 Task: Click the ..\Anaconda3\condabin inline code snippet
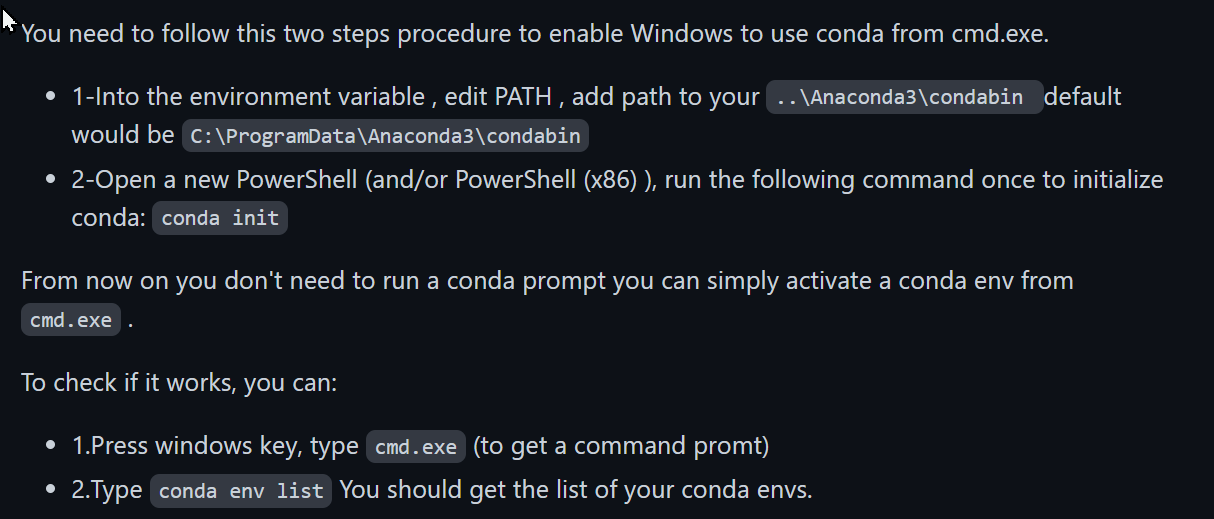[x=905, y=98]
